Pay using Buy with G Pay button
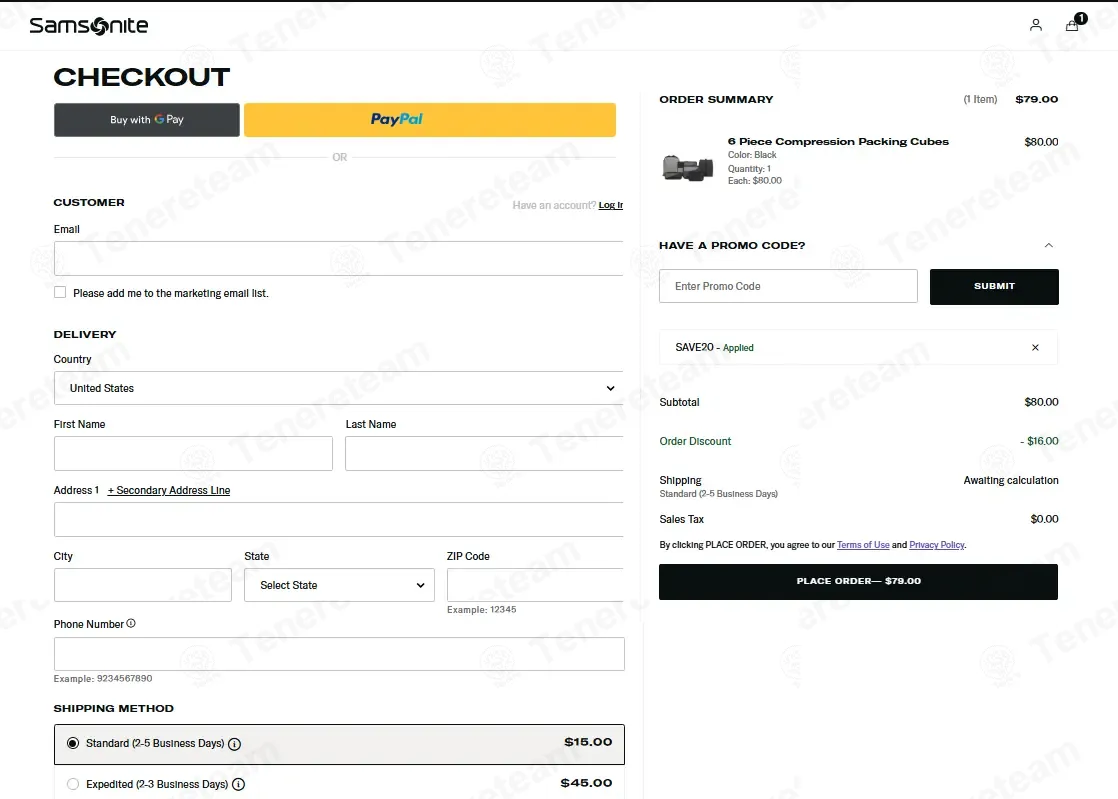 pyautogui.click(x=147, y=120)
